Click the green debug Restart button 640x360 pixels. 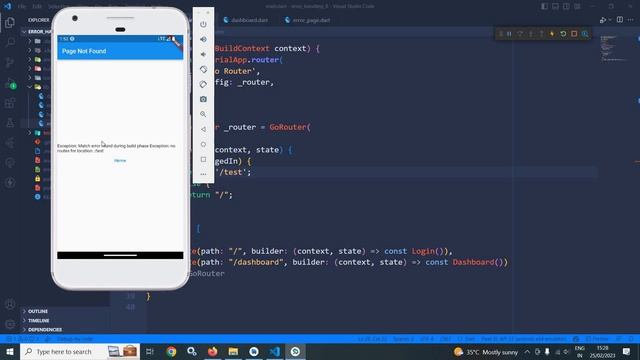(563, 34)
